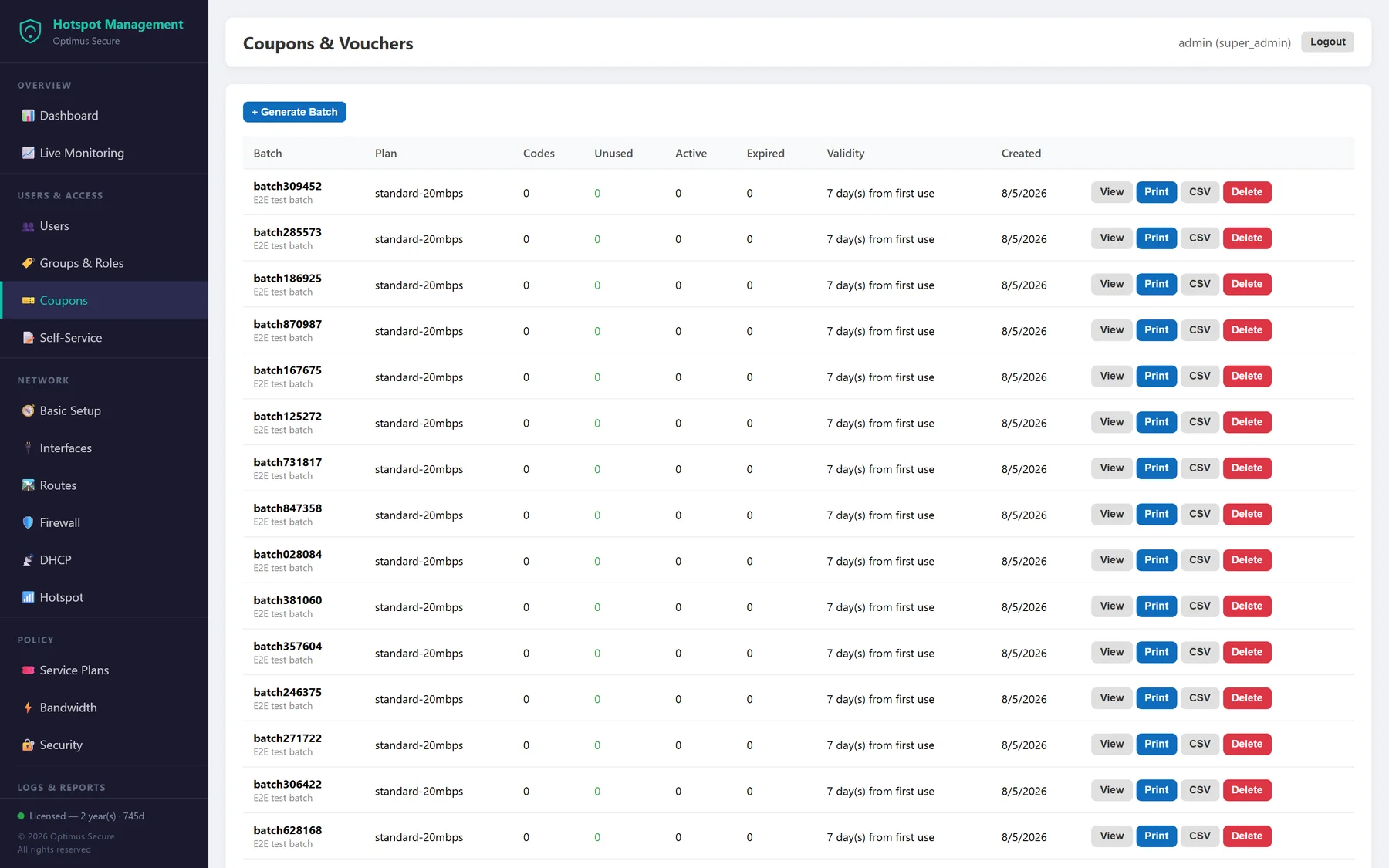Click the Hotspot signal bars icon
1389x868 pixels.
pyautogui.click(x=28, y=597)
